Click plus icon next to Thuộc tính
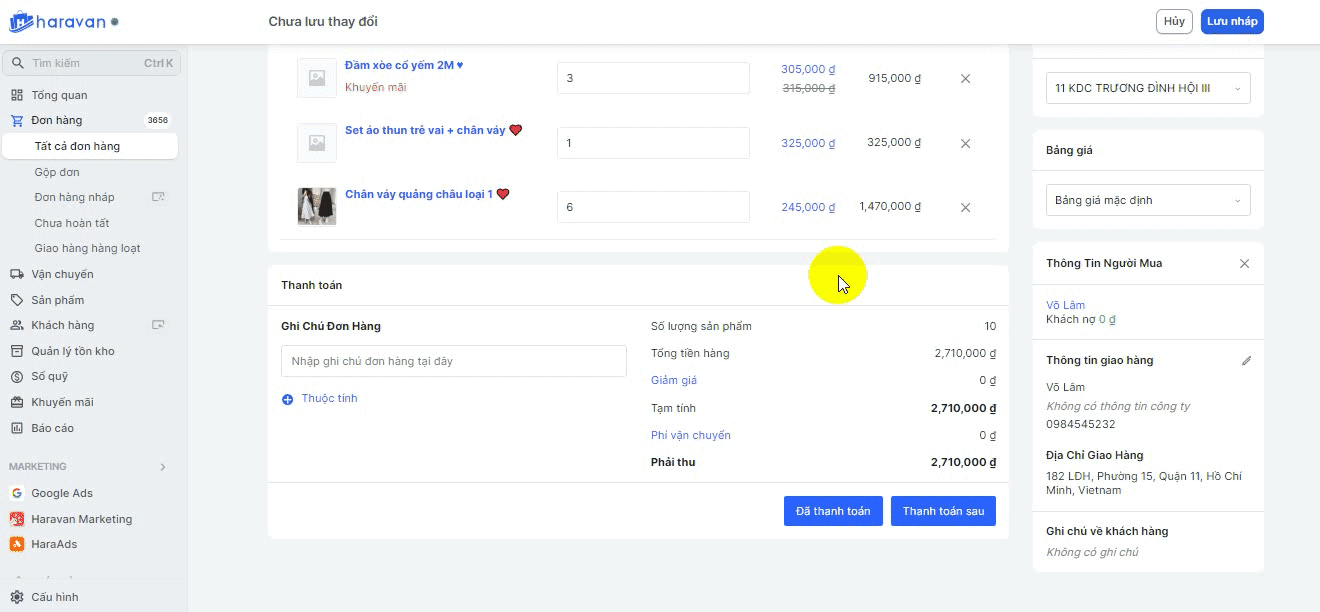 (288, 399)
